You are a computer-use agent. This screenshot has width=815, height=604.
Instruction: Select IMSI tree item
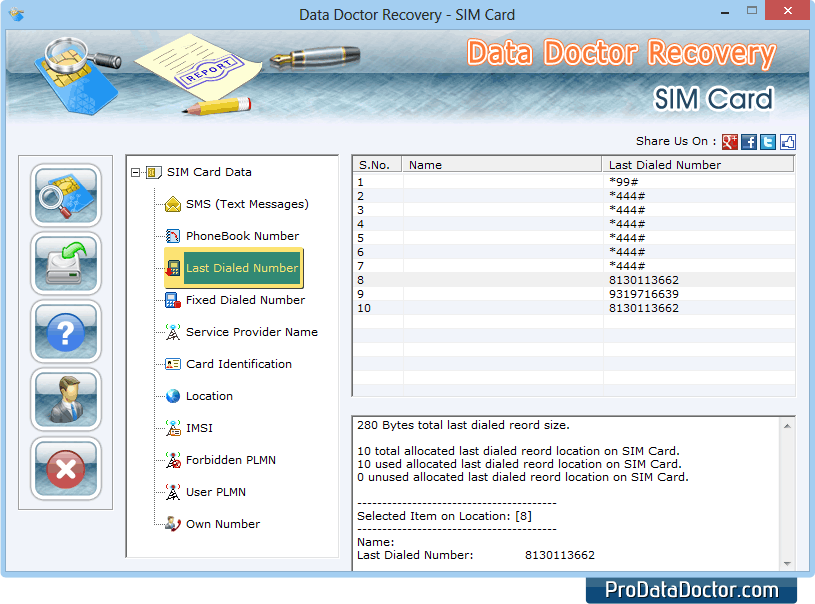tap(200, 428)
